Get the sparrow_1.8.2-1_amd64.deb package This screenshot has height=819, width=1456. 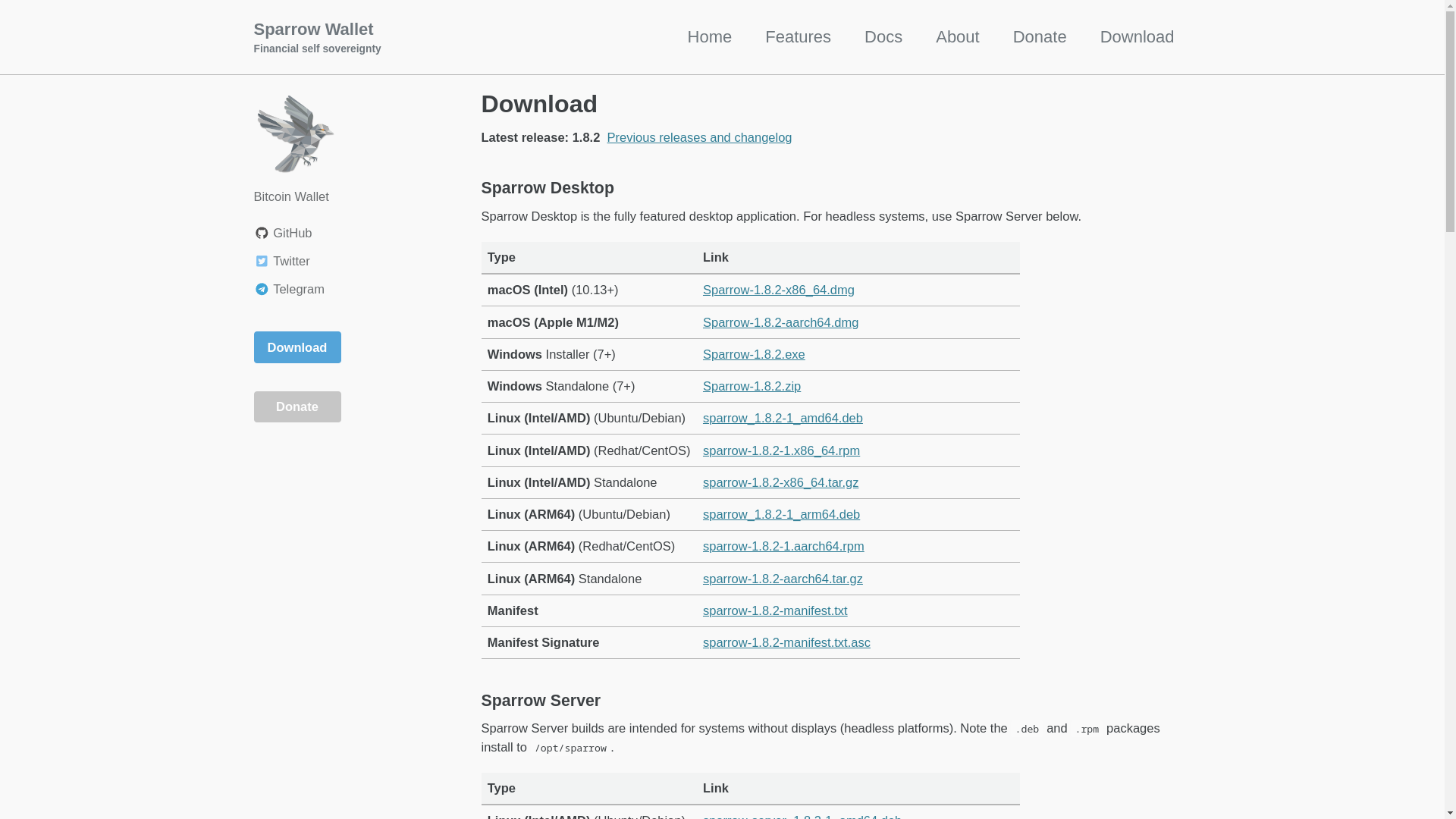782,419
